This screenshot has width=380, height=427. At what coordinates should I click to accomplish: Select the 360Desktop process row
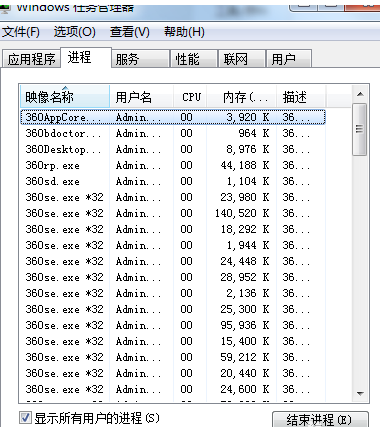coord(173,149)
